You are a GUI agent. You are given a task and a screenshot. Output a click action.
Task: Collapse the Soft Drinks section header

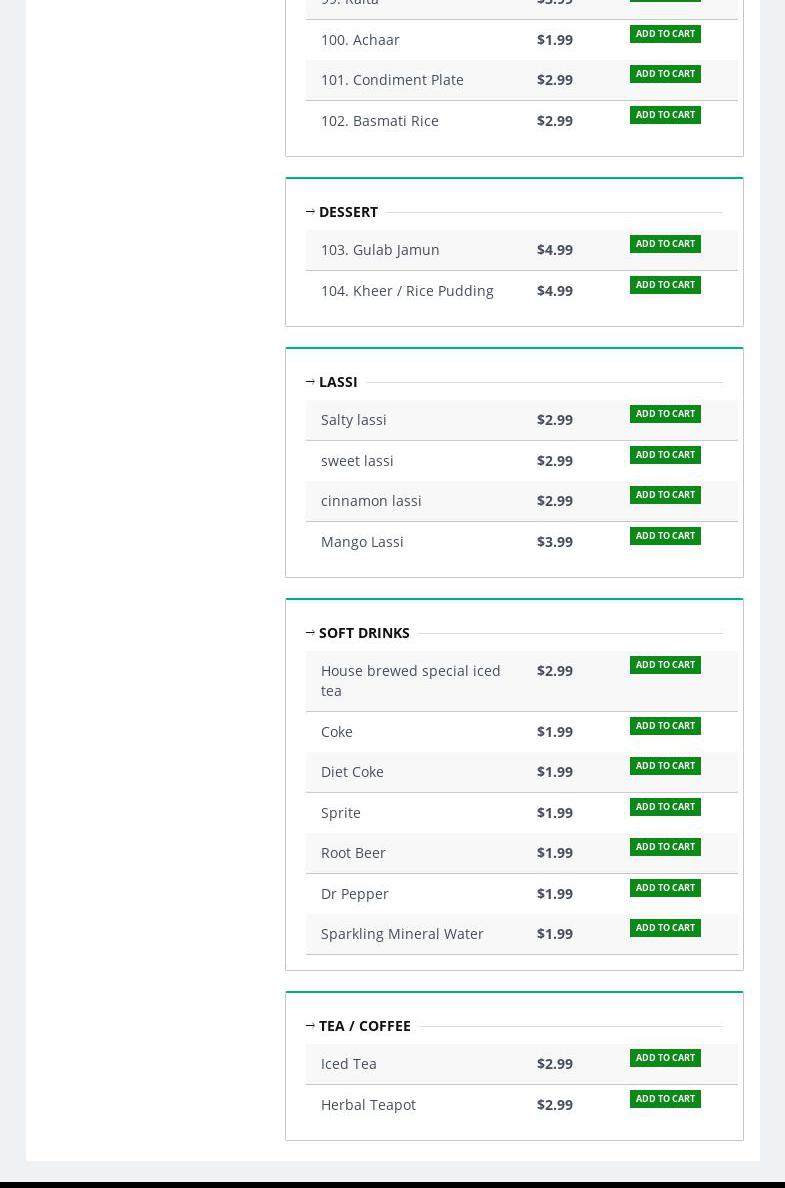(359, 633)
